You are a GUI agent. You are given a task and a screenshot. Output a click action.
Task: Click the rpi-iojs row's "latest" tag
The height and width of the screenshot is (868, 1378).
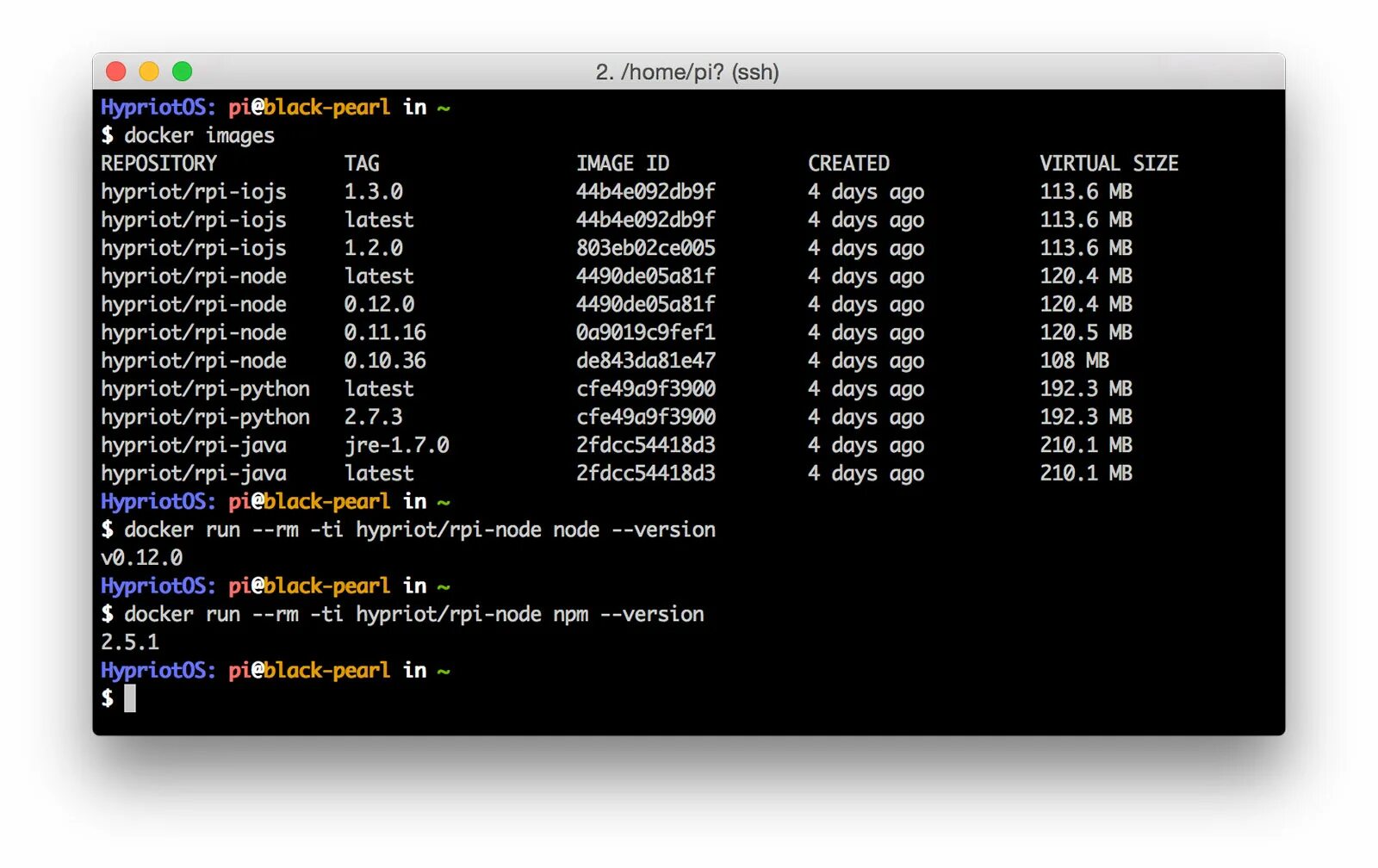click(x=379, y=220)
